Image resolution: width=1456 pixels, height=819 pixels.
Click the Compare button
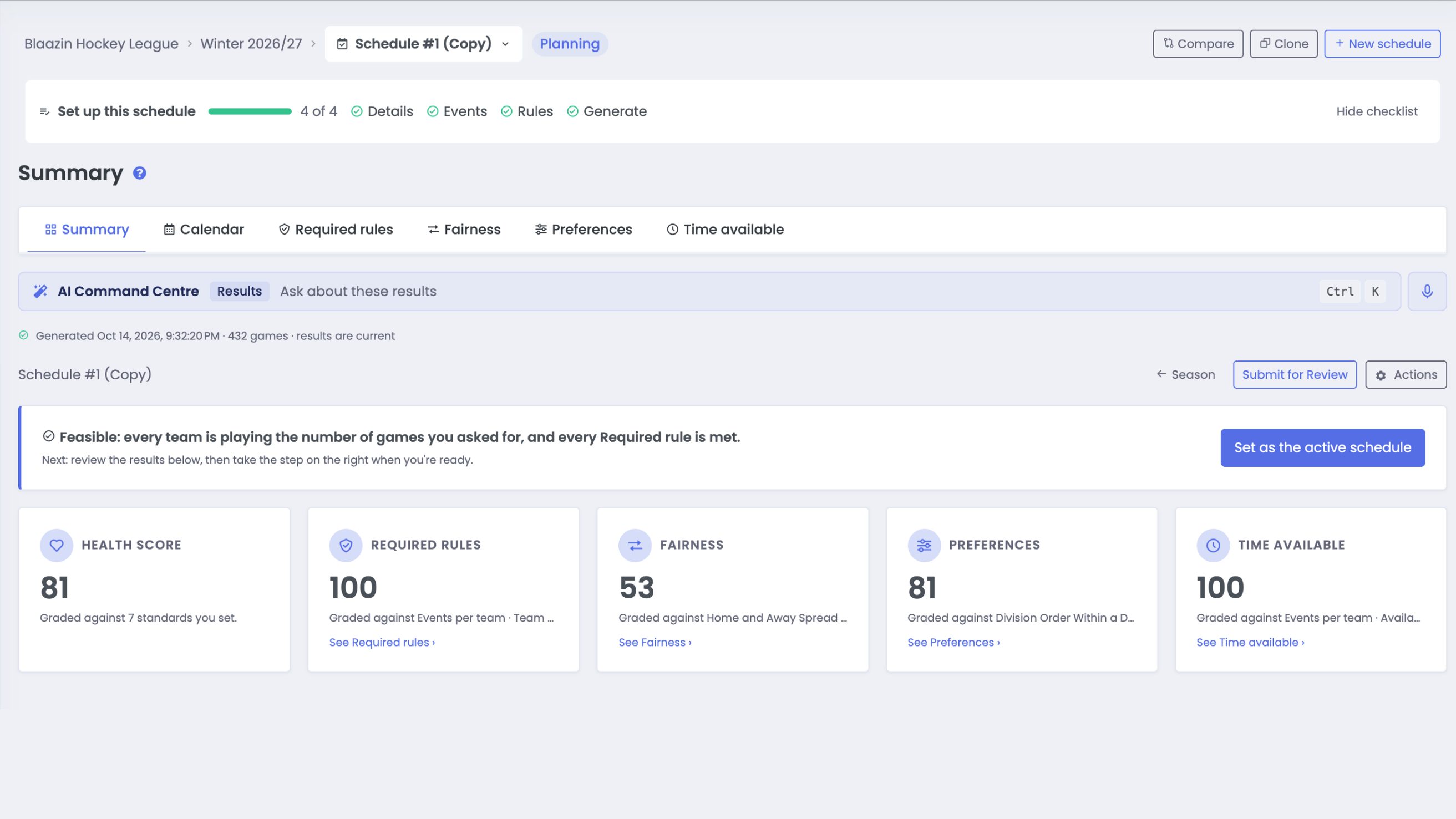[x=1198, y=43]
